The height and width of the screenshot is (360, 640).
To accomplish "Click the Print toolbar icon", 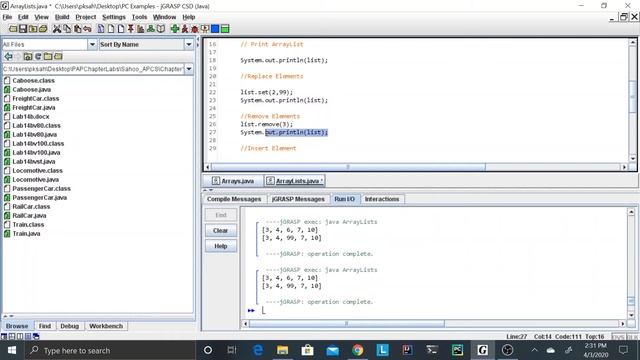I will click(43, 29).
